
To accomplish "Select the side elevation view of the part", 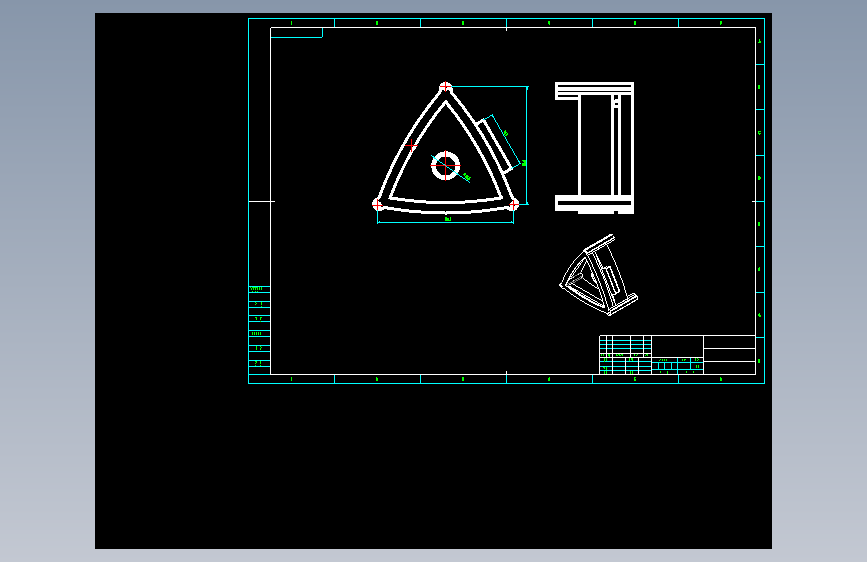I will (x=594, y=148).
